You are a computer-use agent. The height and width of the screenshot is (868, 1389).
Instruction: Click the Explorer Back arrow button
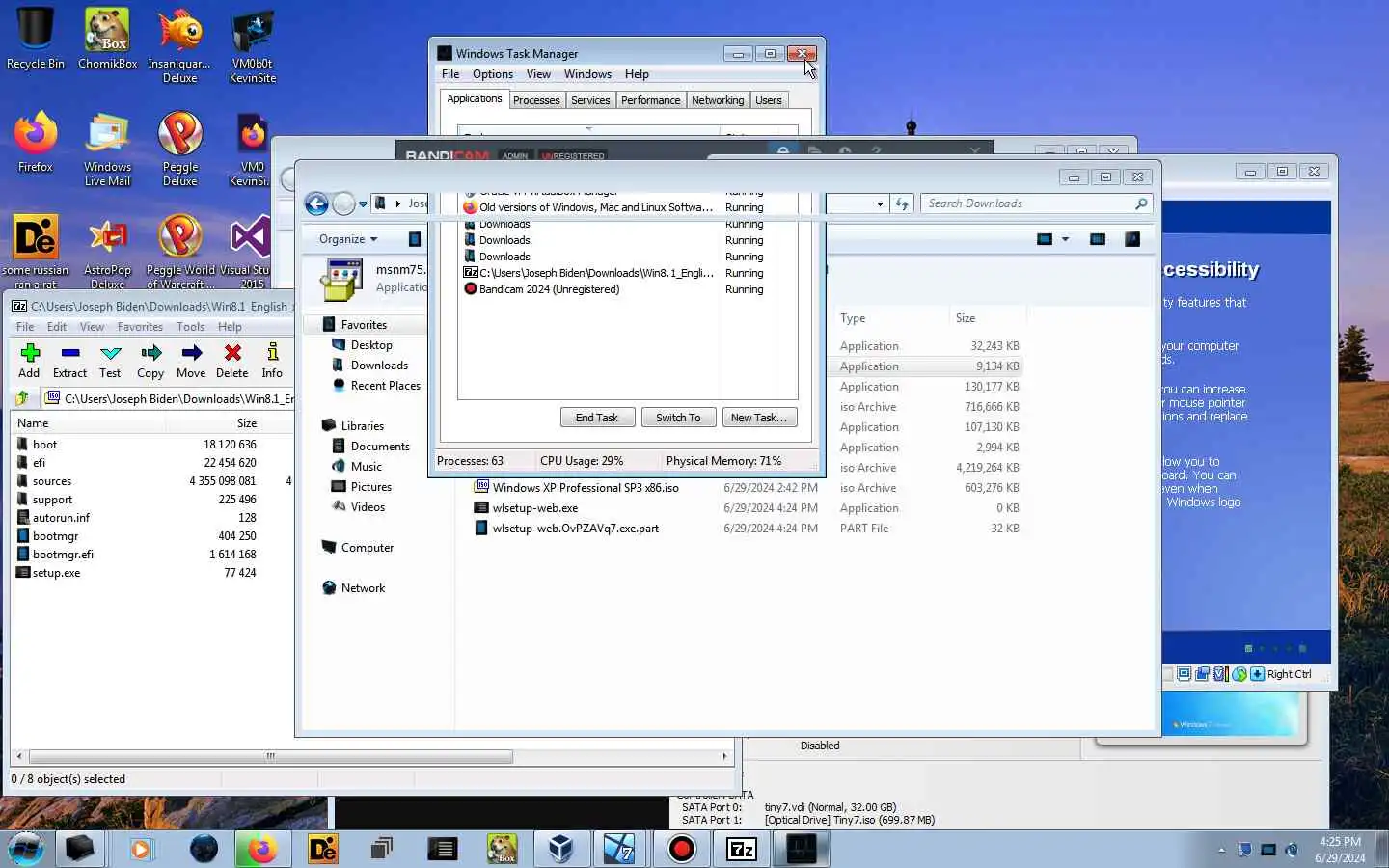pos(316,203)
